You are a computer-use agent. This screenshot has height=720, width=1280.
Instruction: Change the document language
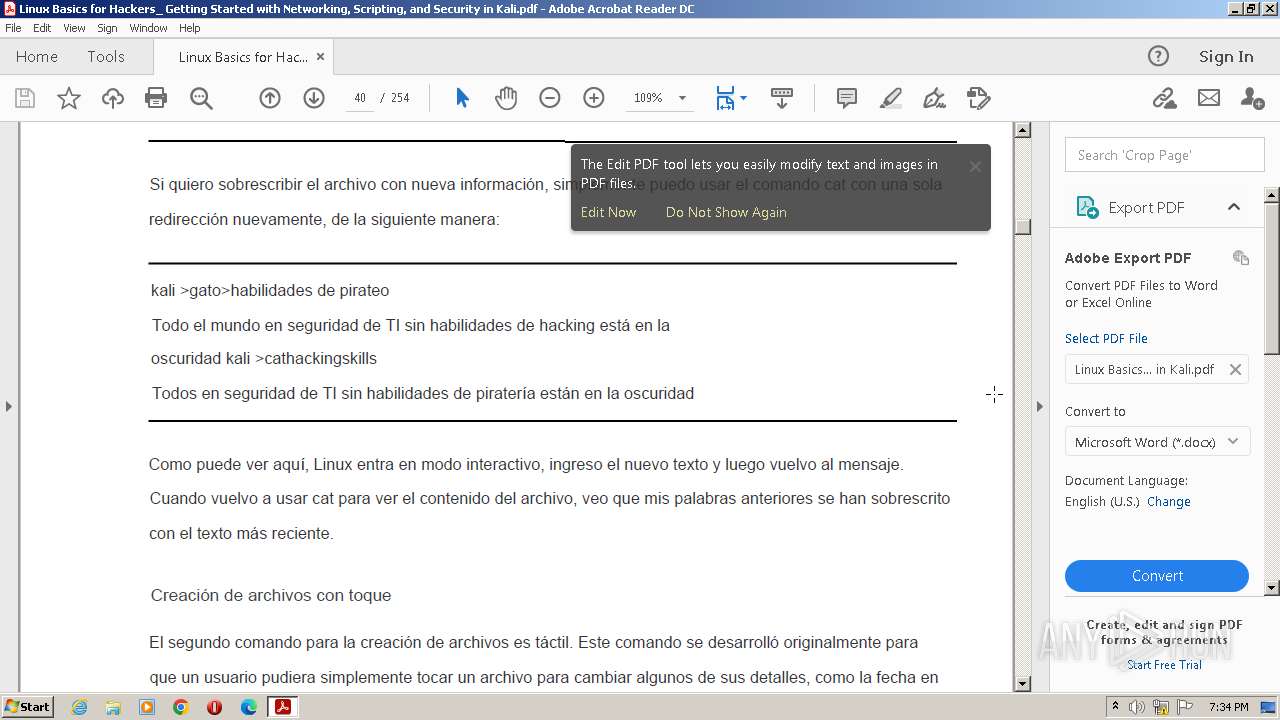[1168, 502]
